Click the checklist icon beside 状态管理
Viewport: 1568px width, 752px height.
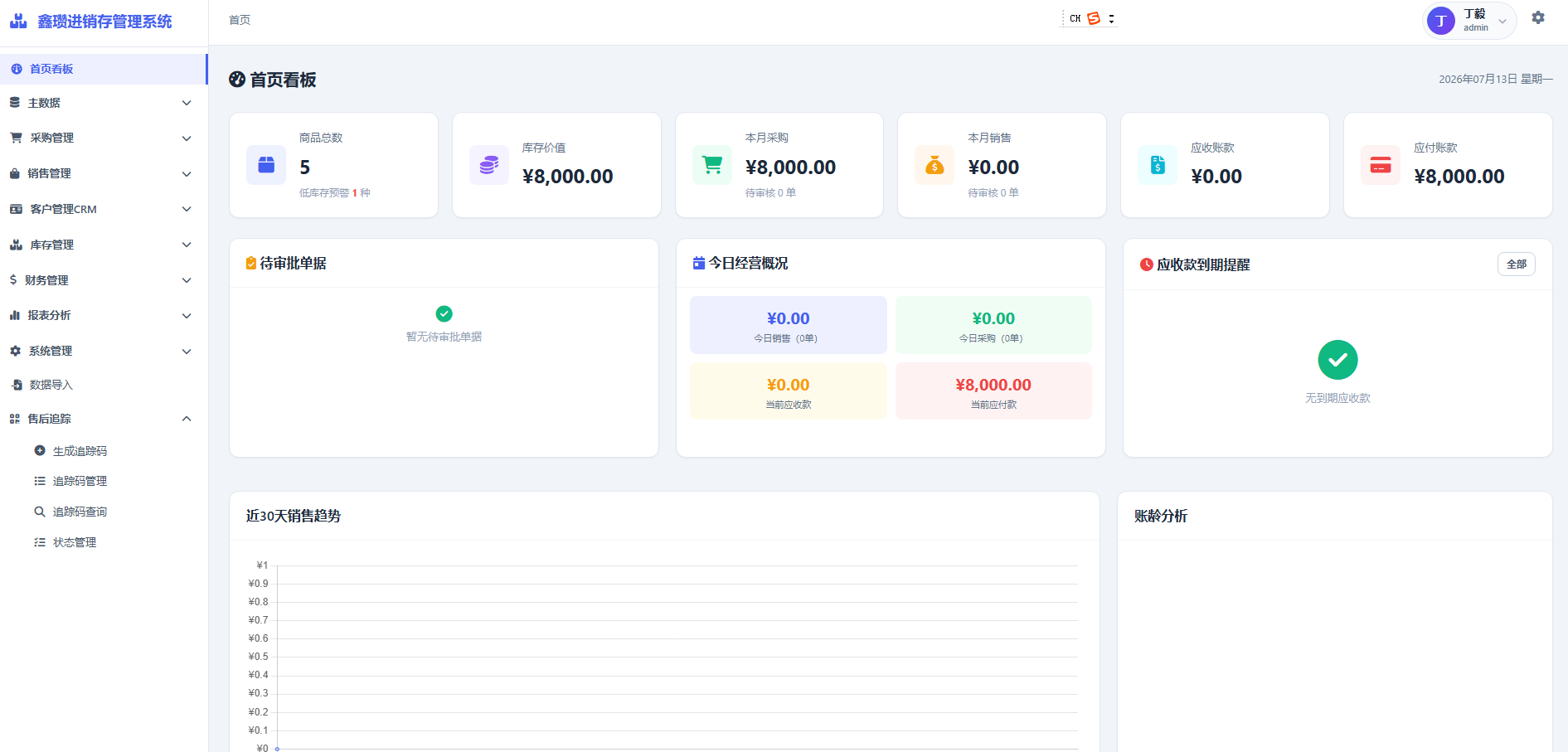[40, 542]
